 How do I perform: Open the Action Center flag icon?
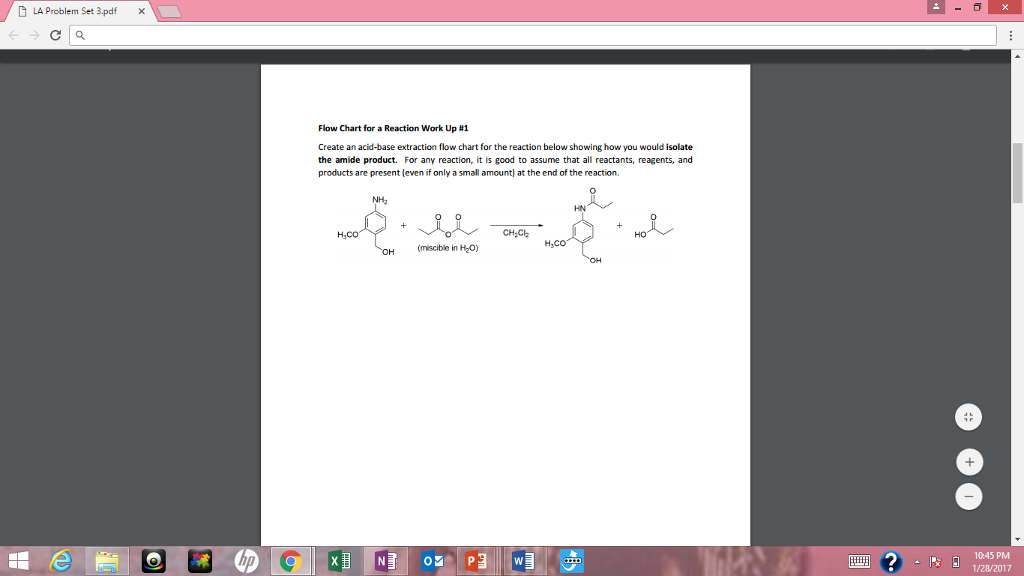[x=934, y=562]
